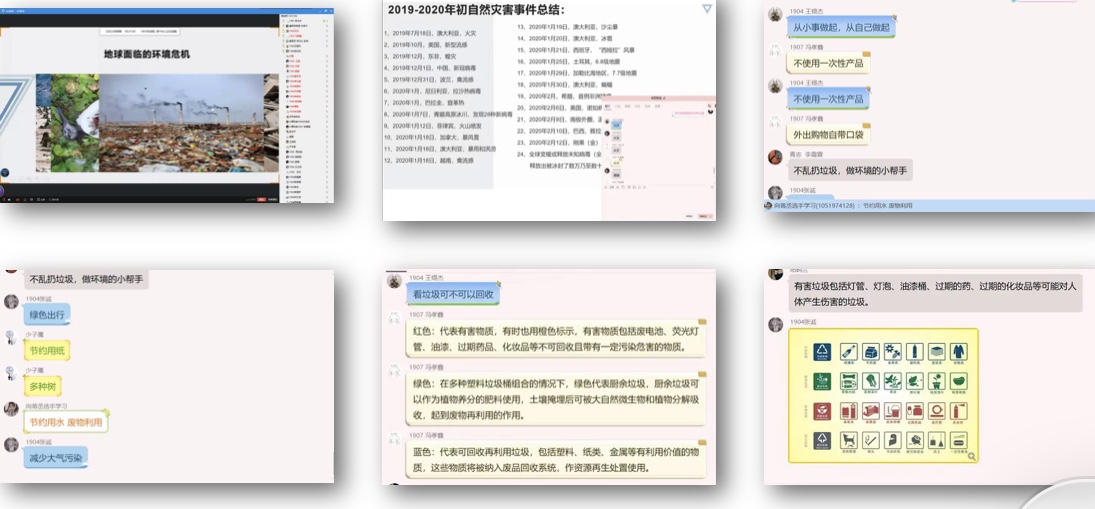1095x509 pixels.
Task: Click the avatar beside the 减少大气污染 message
Action: pyautogui.click(x=11, y=445)
